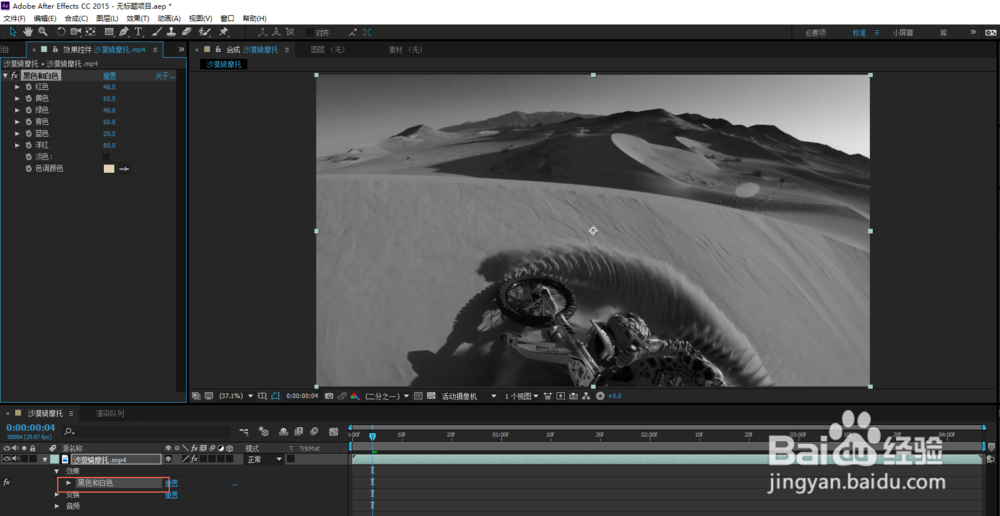Open the 1个视图 view layout dropdown
1000x516 pixels.
pyautogui.click(x=522, y=396)
